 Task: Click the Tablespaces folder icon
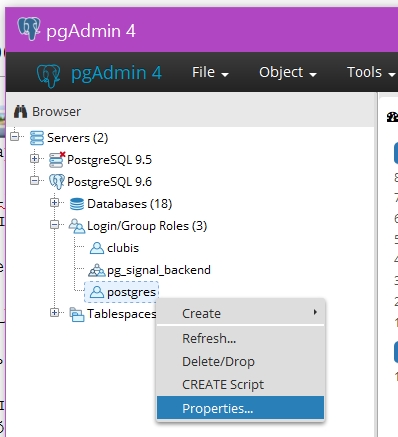coord(77,314)
